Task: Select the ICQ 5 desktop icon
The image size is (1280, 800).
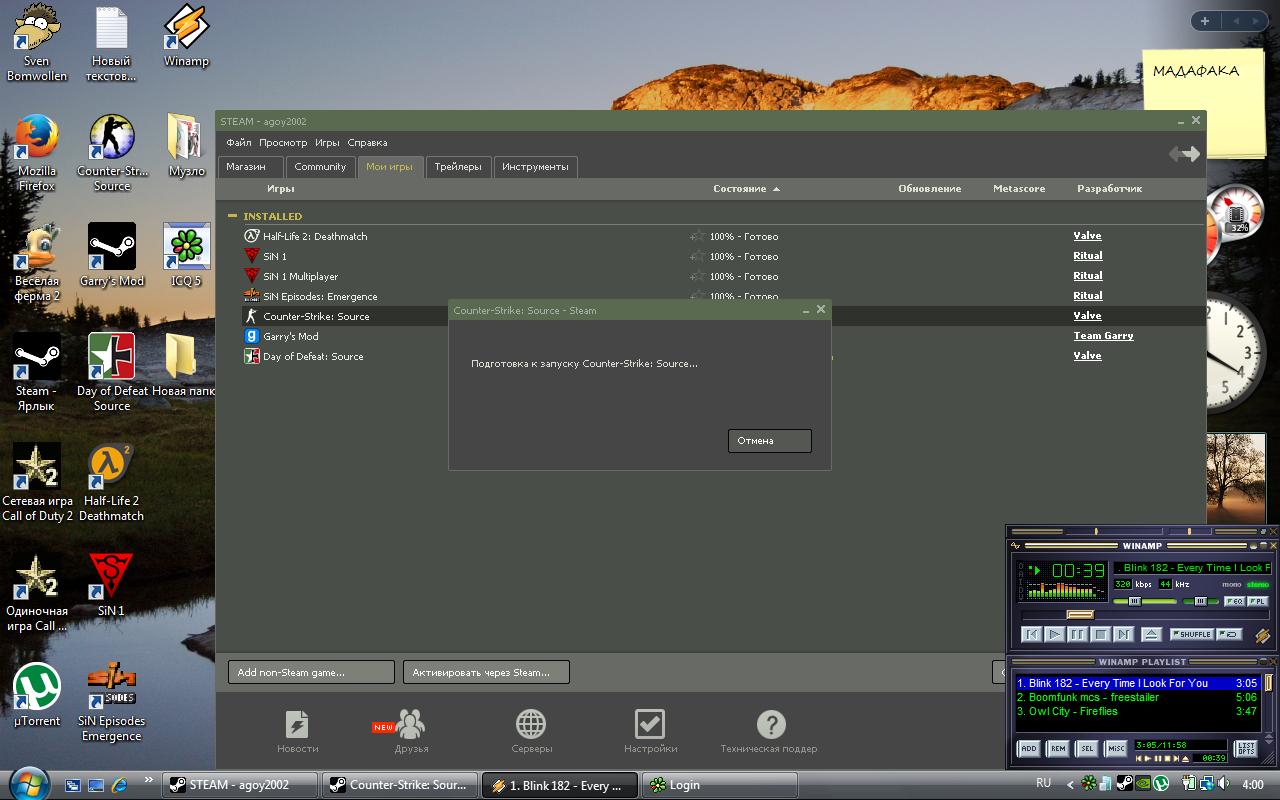Action: (186, 255)
